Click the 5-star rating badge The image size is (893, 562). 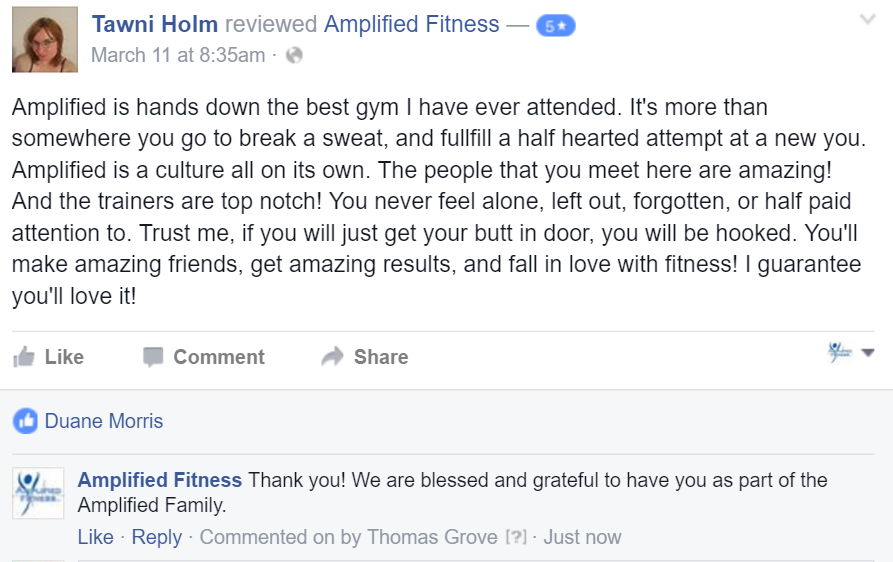(556, 26)
